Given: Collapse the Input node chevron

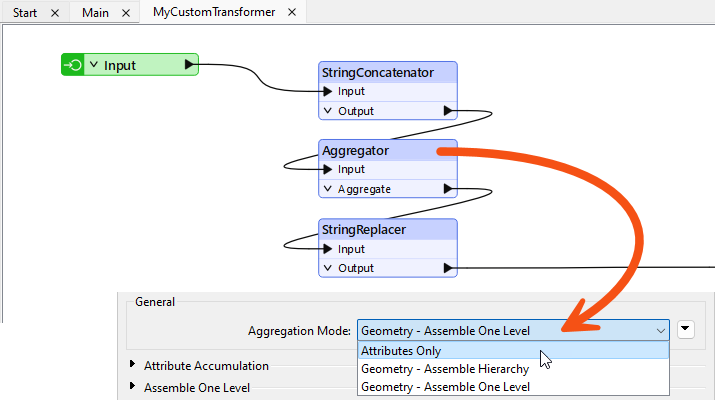Looking at the screenshot, I should [x=94, y=65].
